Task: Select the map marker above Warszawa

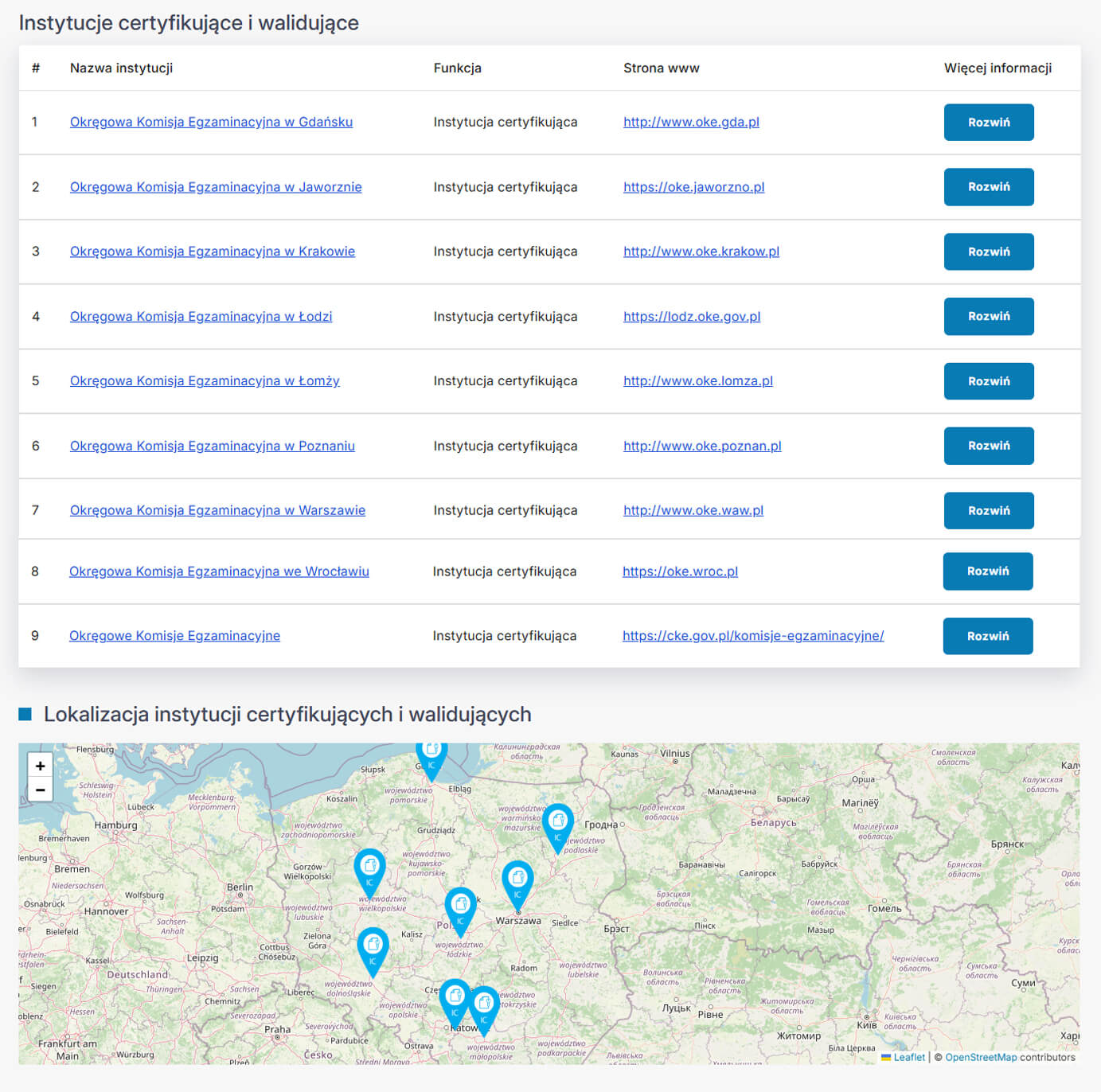Action: click(x=517, y=880)
